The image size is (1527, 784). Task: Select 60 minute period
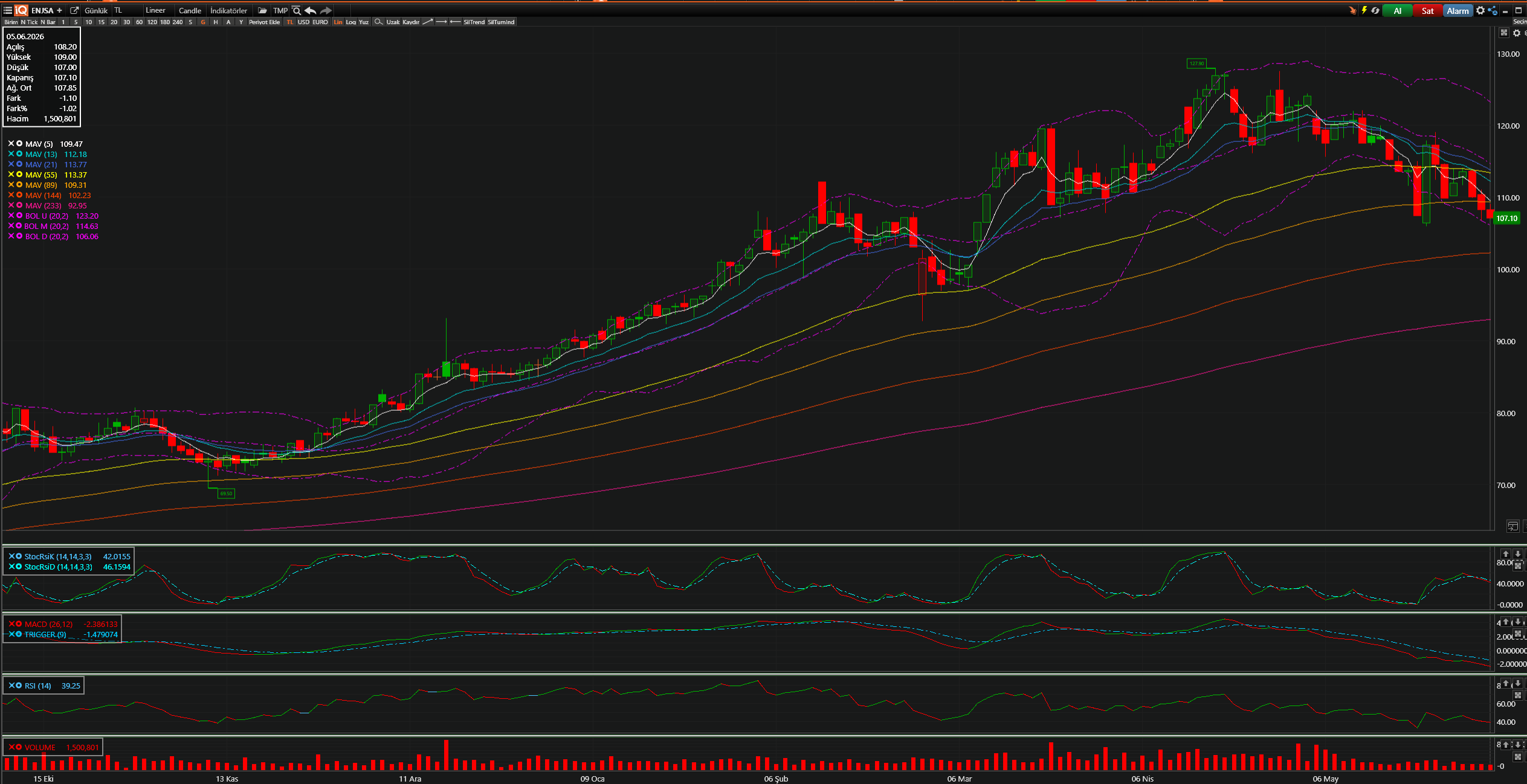click(x=139, y=22)
